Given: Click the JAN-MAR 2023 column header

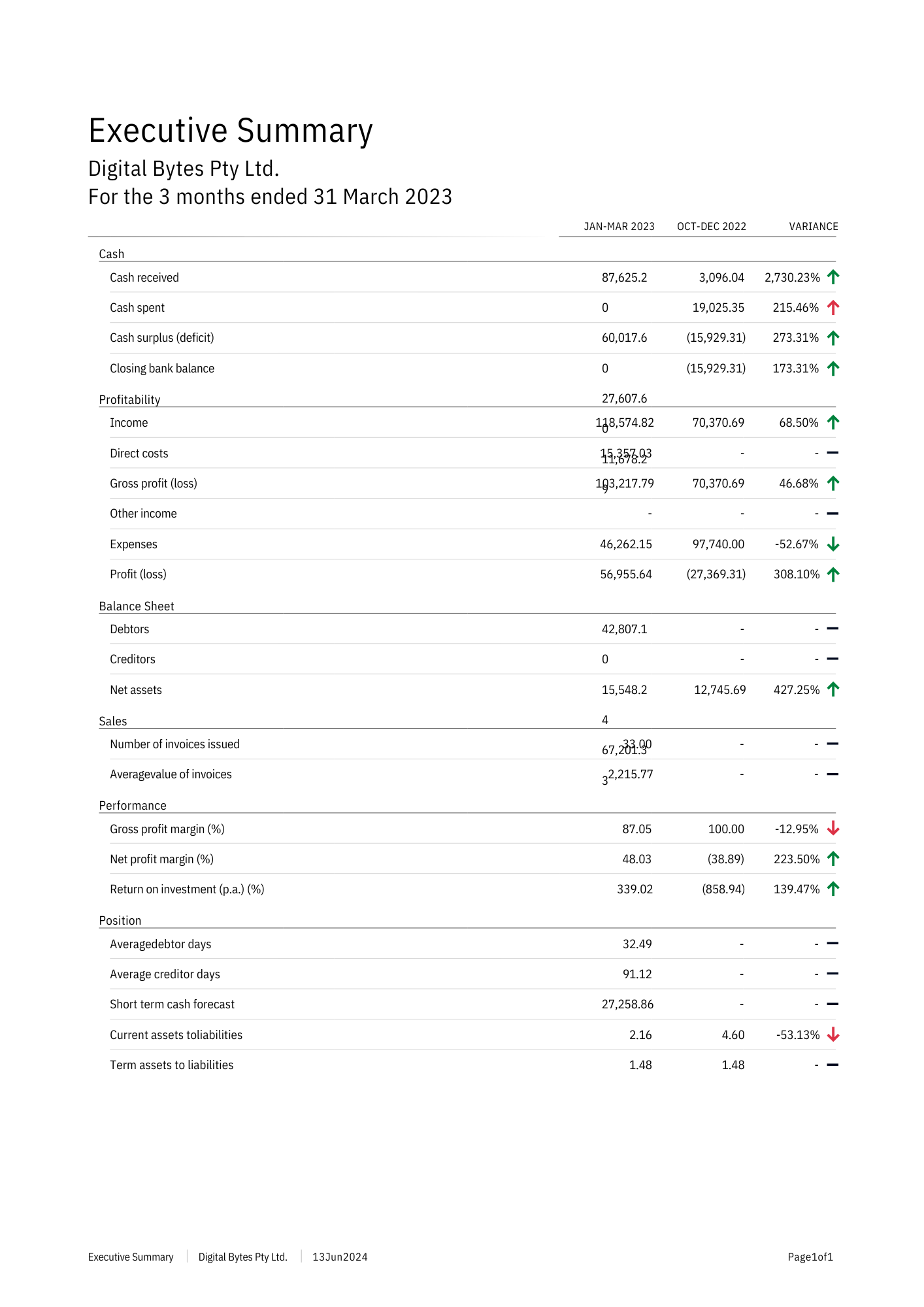Looking at the screenshot, I should (x=619, y=226).
